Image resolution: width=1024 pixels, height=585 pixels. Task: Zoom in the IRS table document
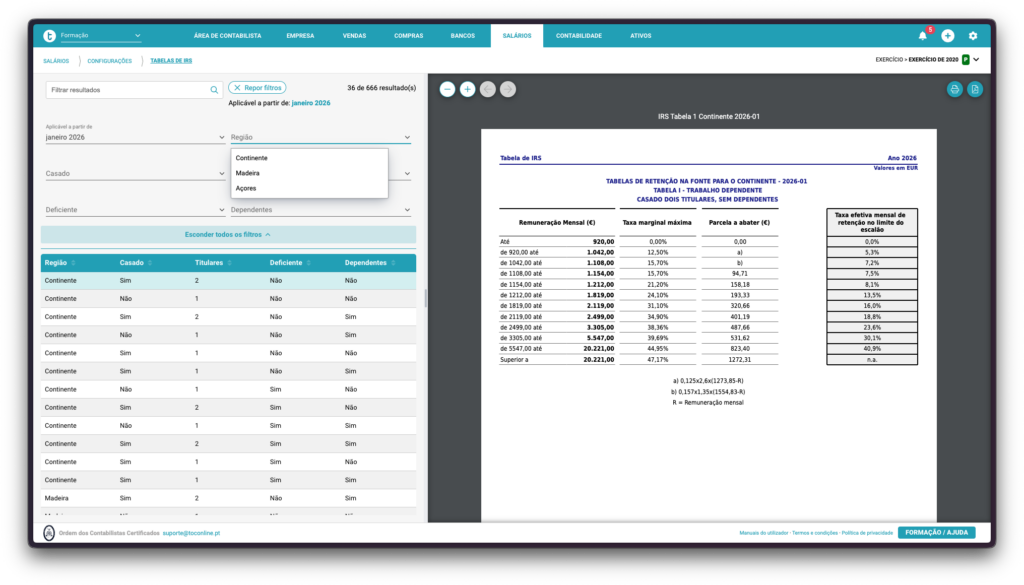point(467,89)
